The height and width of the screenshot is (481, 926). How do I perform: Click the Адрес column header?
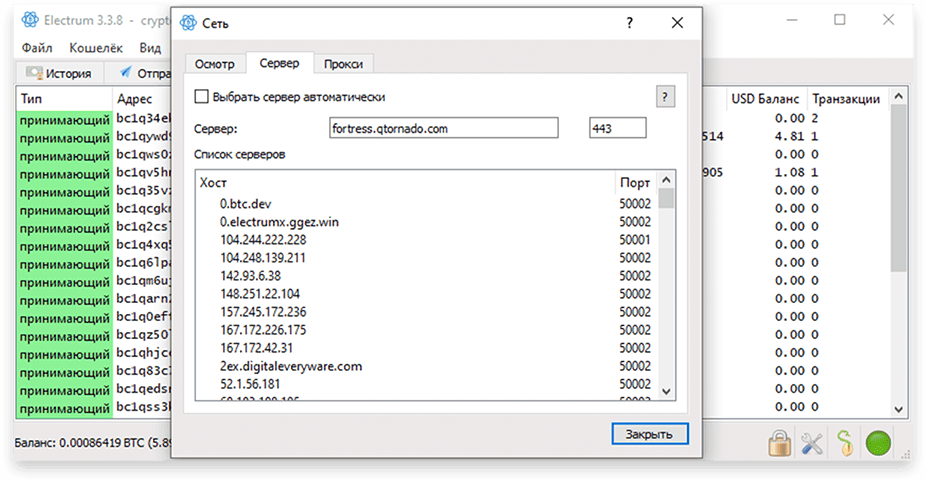pyautogui.click(x=142, y=99)
